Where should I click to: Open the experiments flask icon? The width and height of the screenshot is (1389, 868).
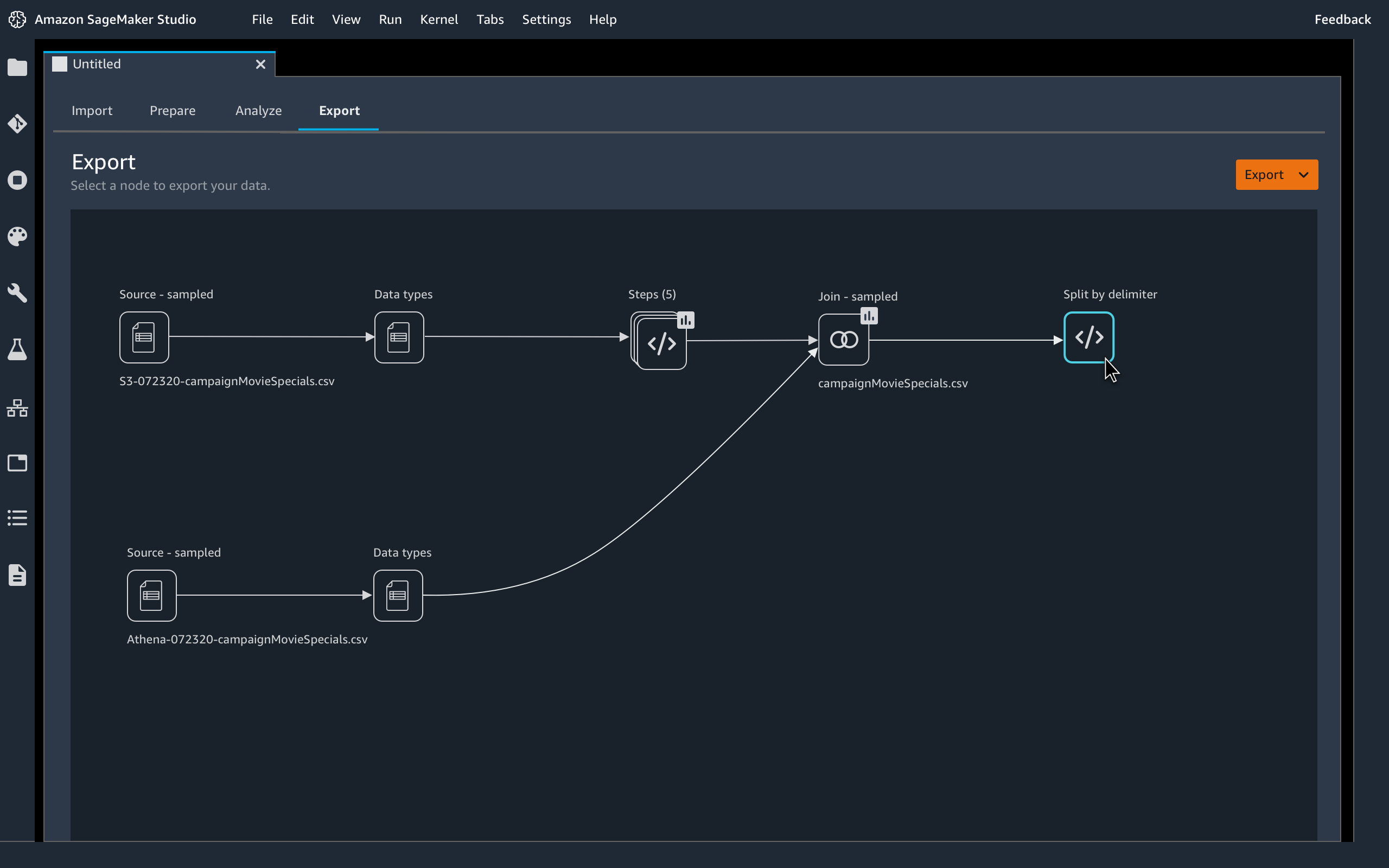click(17, 349)
